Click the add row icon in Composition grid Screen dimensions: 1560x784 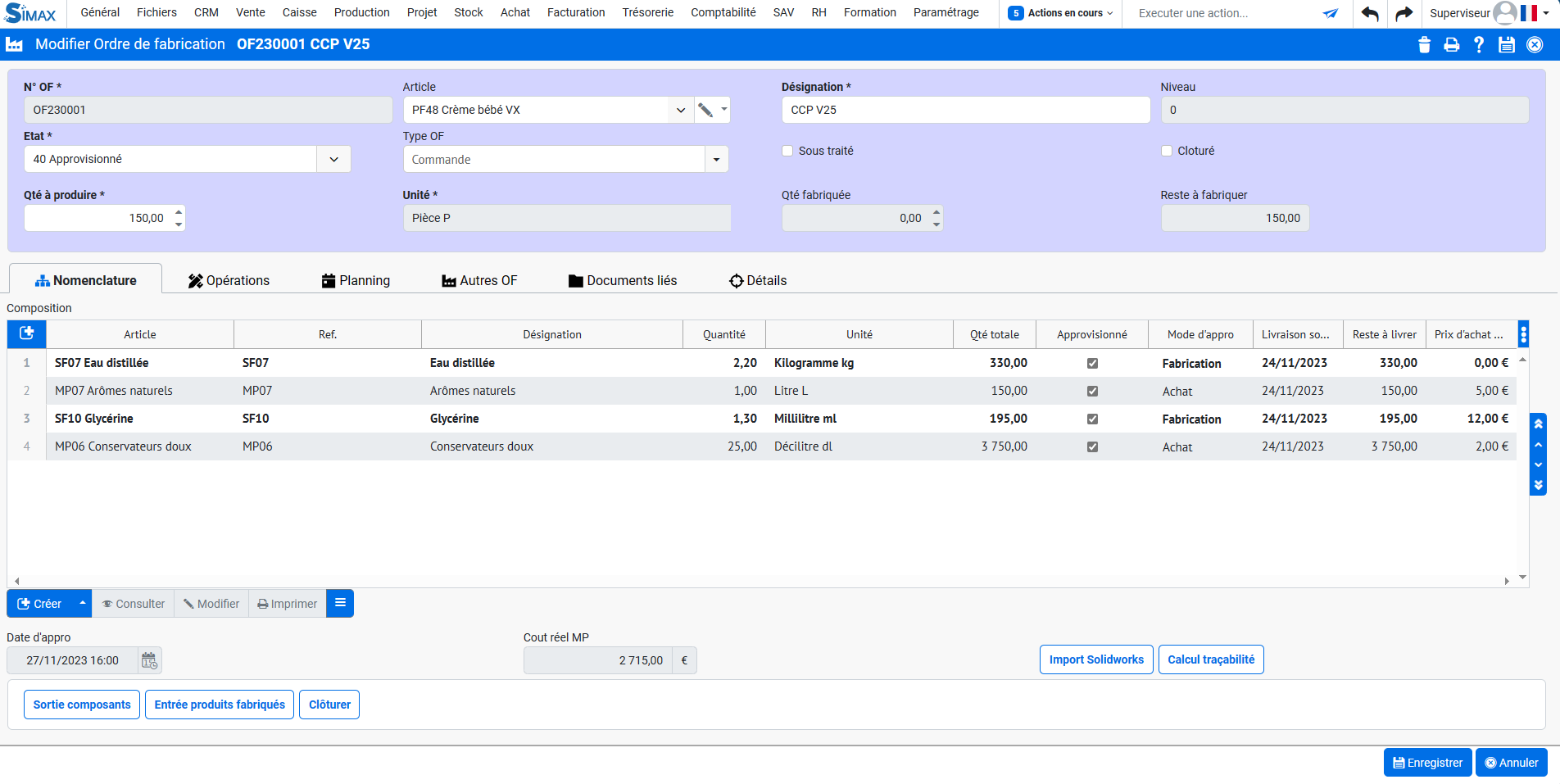point(27,333)
